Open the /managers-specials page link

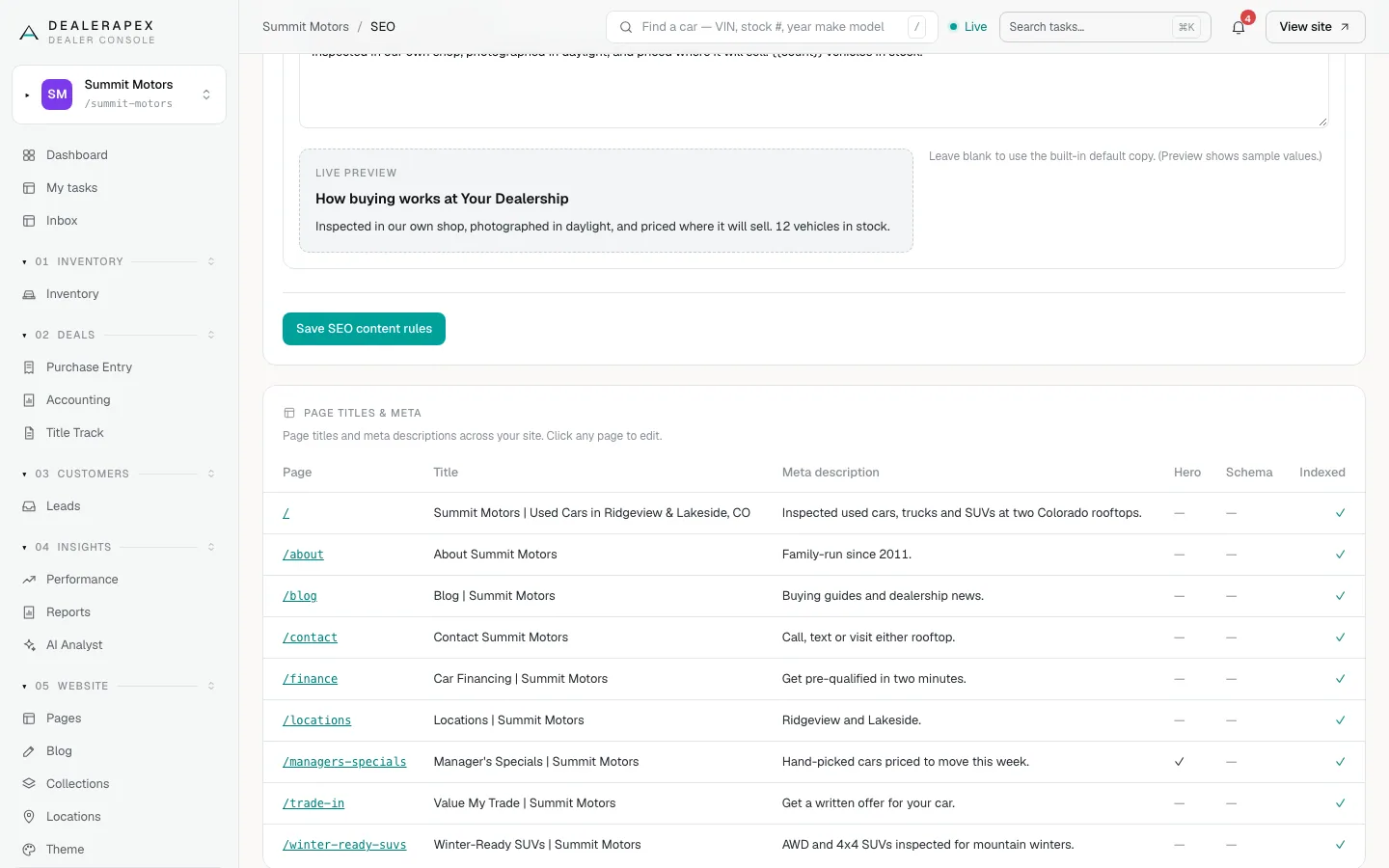click(x=344, y=762)
